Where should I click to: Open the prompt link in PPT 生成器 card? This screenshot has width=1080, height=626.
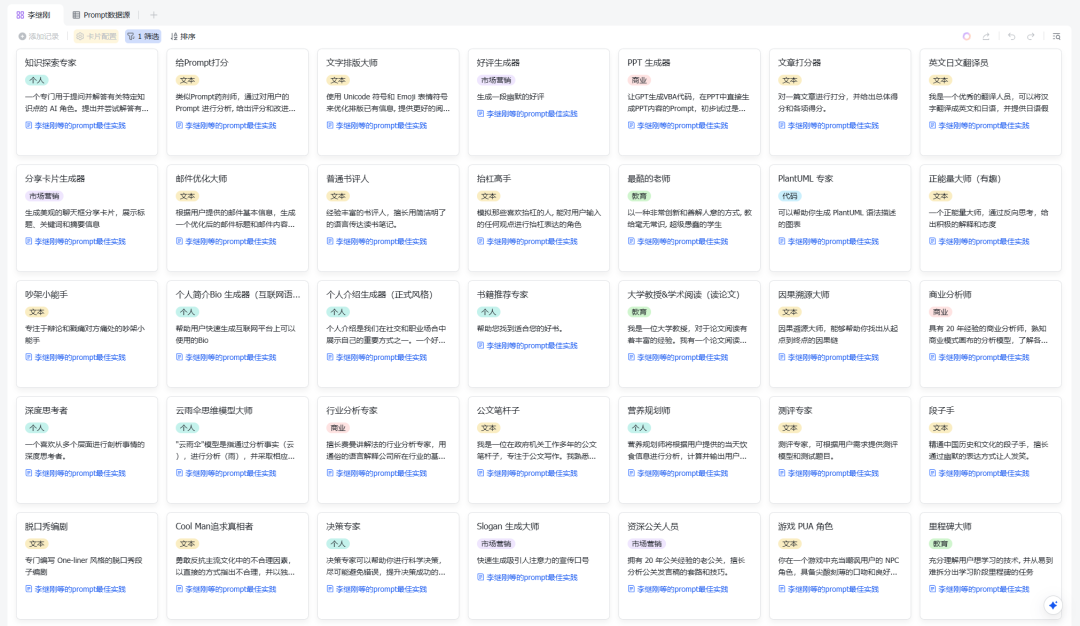tap(678, 125)
